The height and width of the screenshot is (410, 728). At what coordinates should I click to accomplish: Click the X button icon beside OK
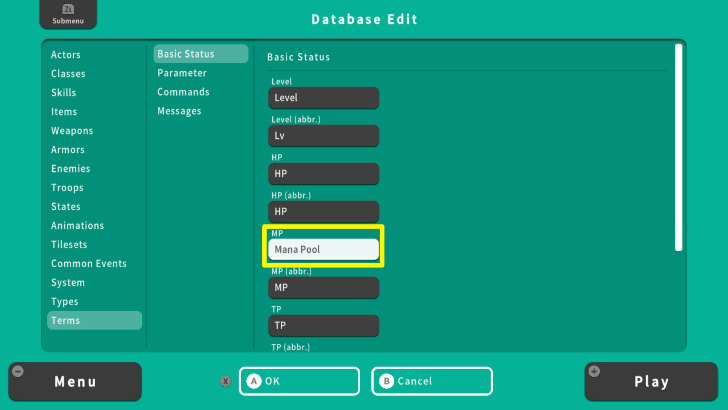226,381
